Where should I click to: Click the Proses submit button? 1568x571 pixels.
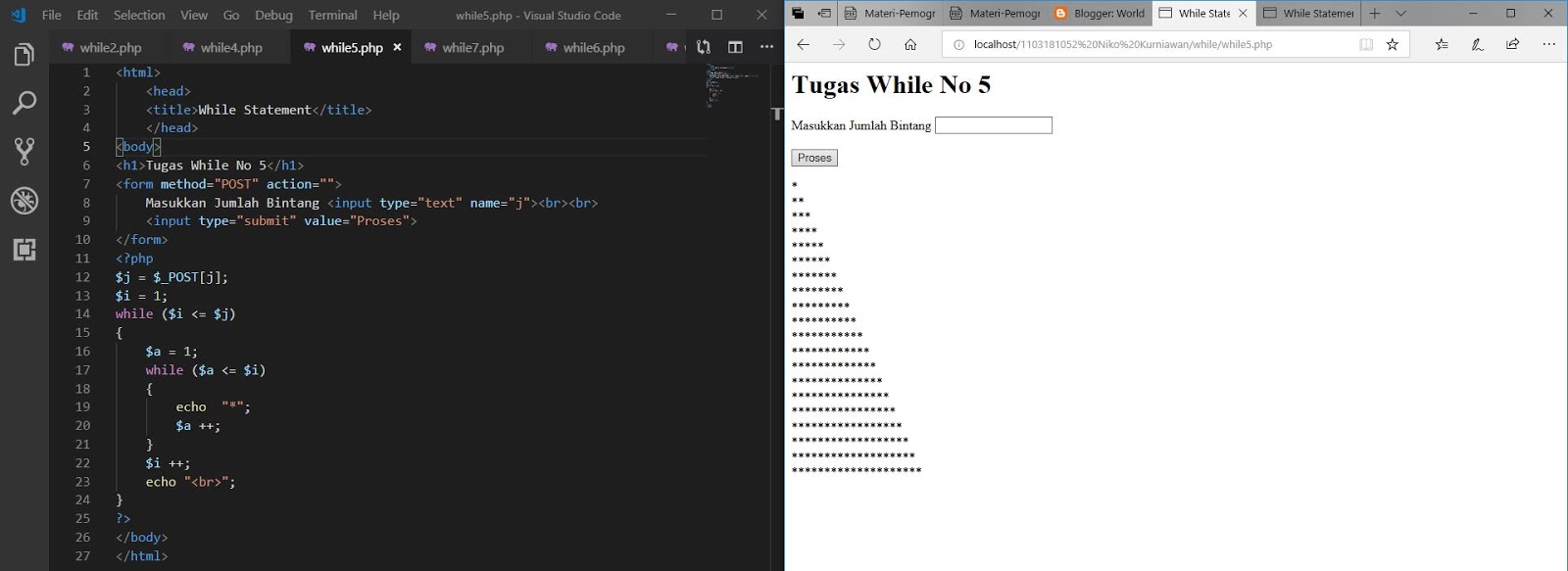coord(814,158)
